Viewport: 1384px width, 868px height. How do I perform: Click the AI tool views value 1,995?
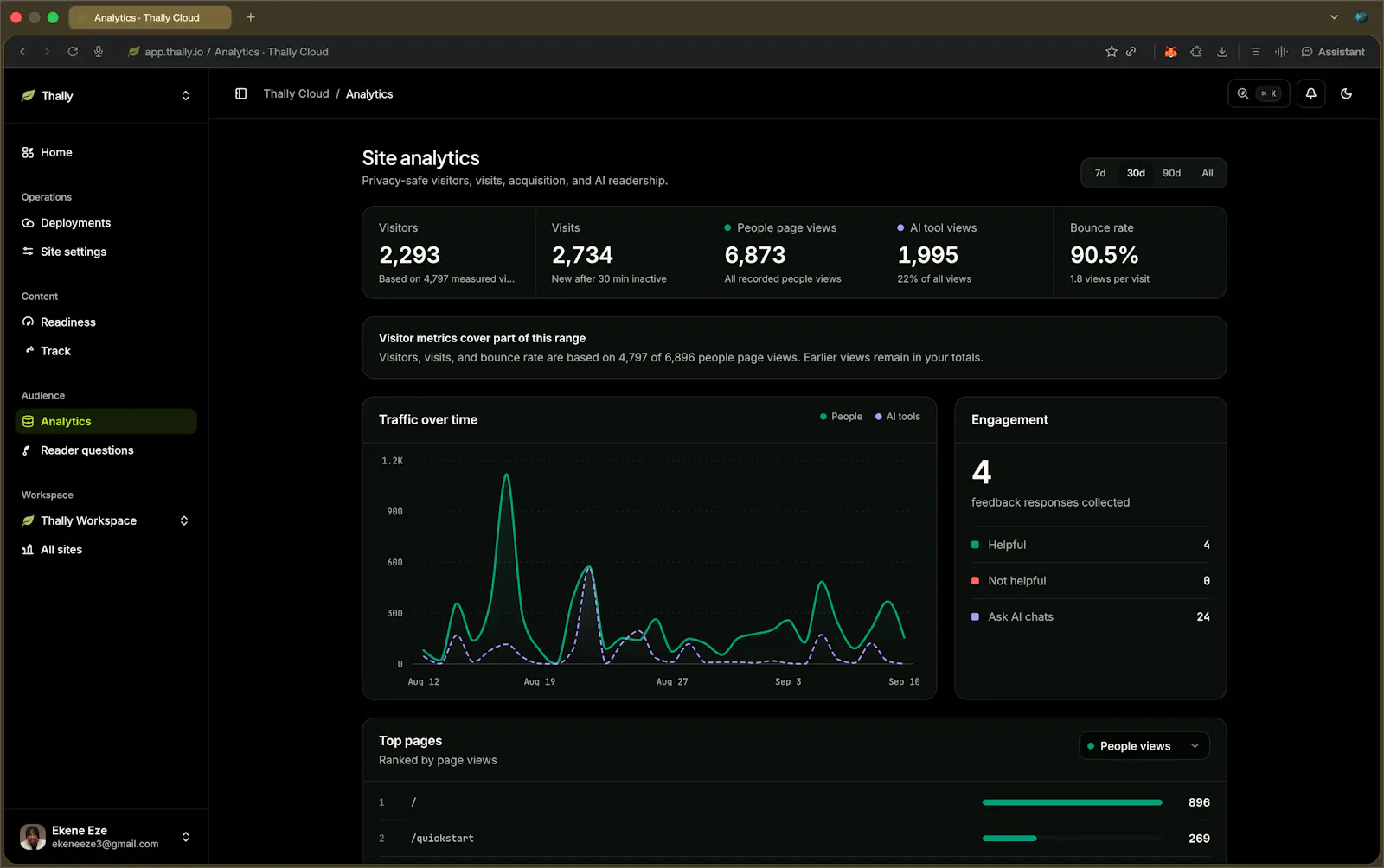tap(928, 255)
